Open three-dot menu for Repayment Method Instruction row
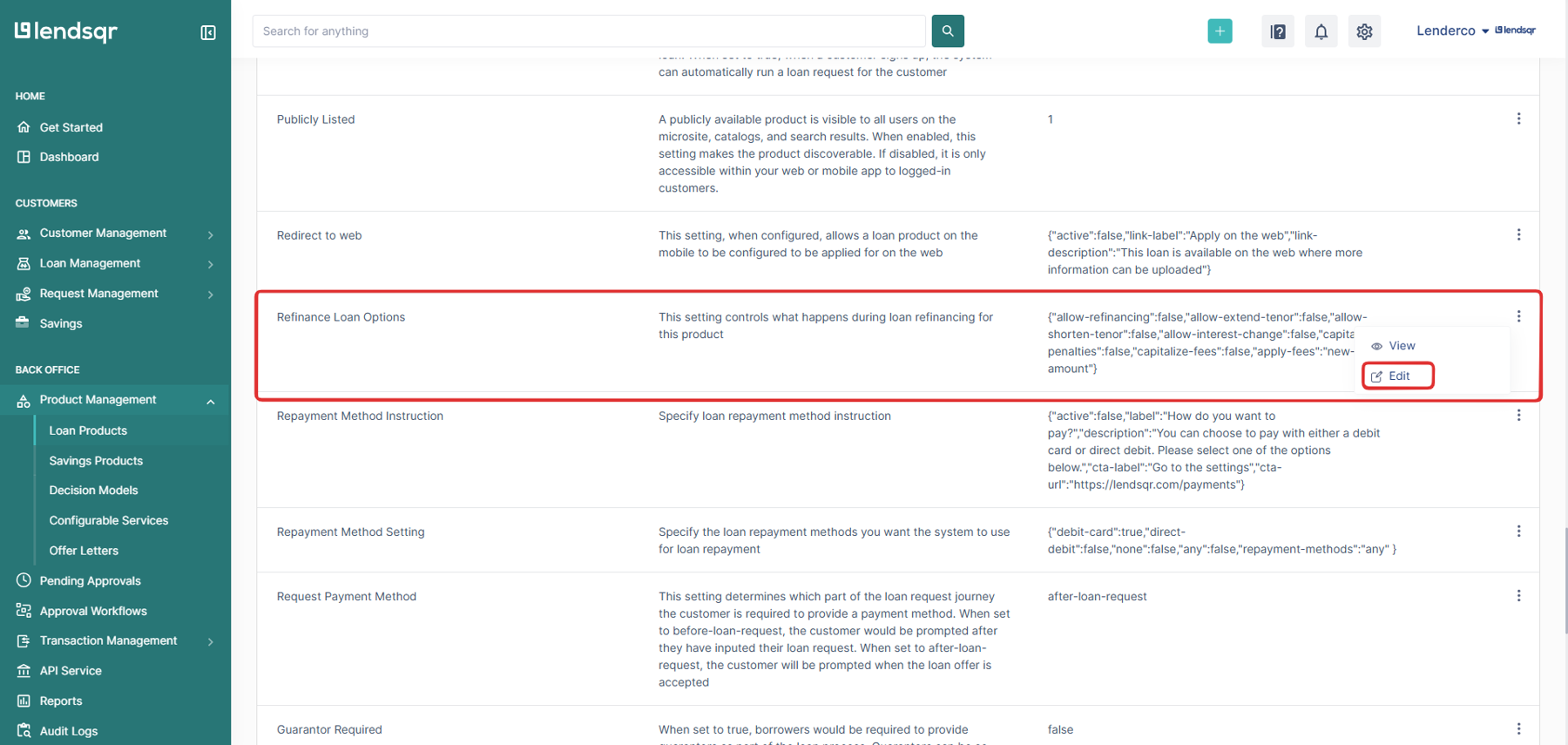The height and width of the screenshot is (745, 1568). (x=1518, y=416)
